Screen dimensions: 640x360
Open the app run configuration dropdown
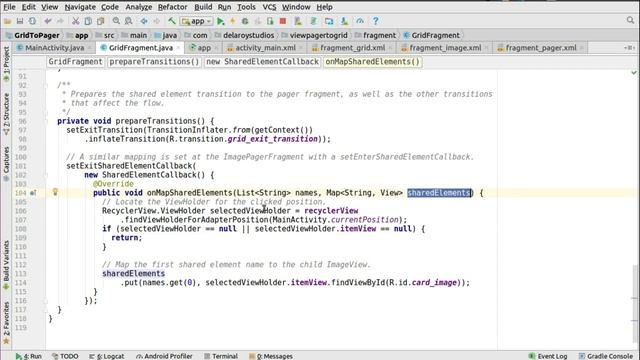(x=197, y=21)
